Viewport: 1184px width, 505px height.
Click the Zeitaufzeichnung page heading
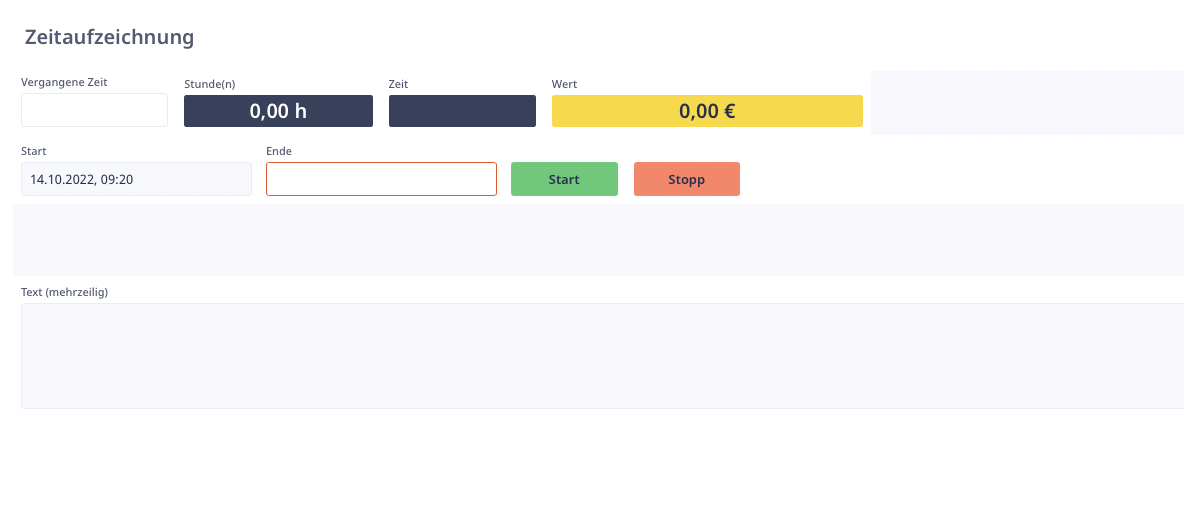pos(109,38)
